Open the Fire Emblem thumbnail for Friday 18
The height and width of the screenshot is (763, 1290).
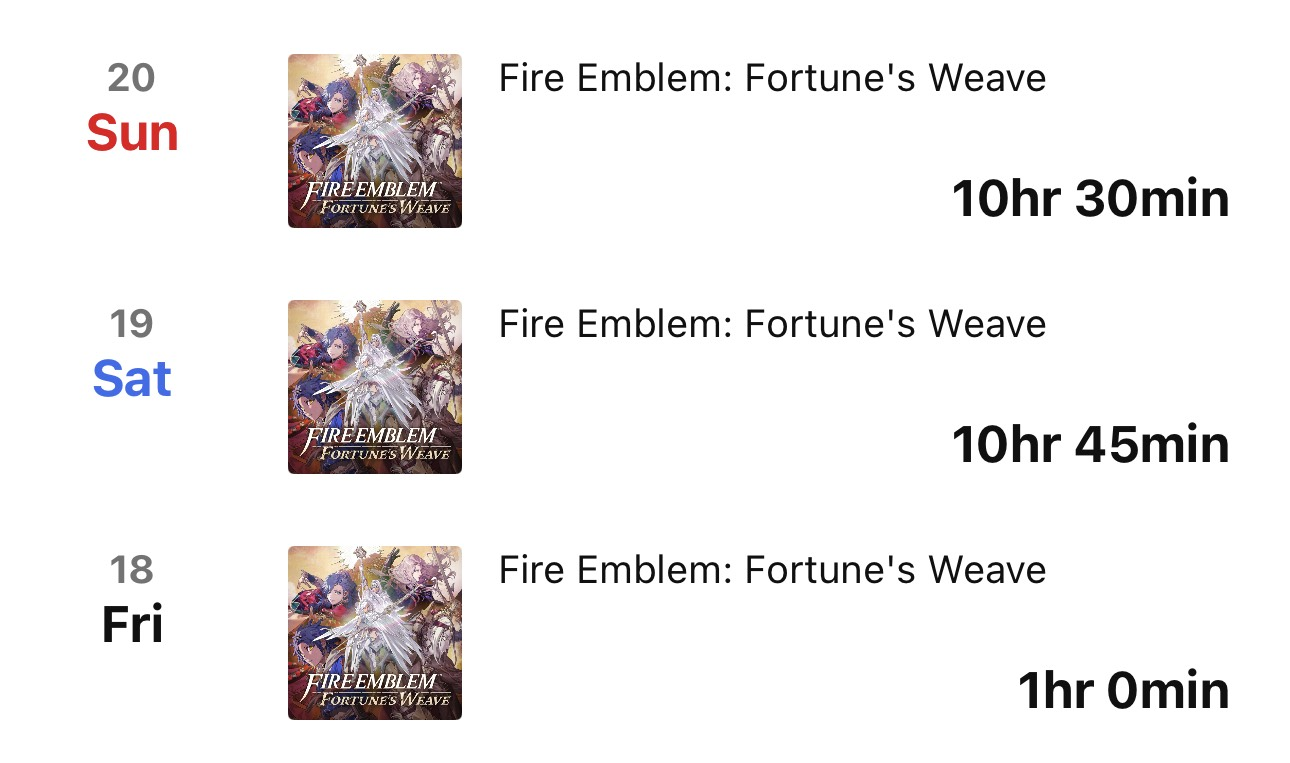click(375, 633)
